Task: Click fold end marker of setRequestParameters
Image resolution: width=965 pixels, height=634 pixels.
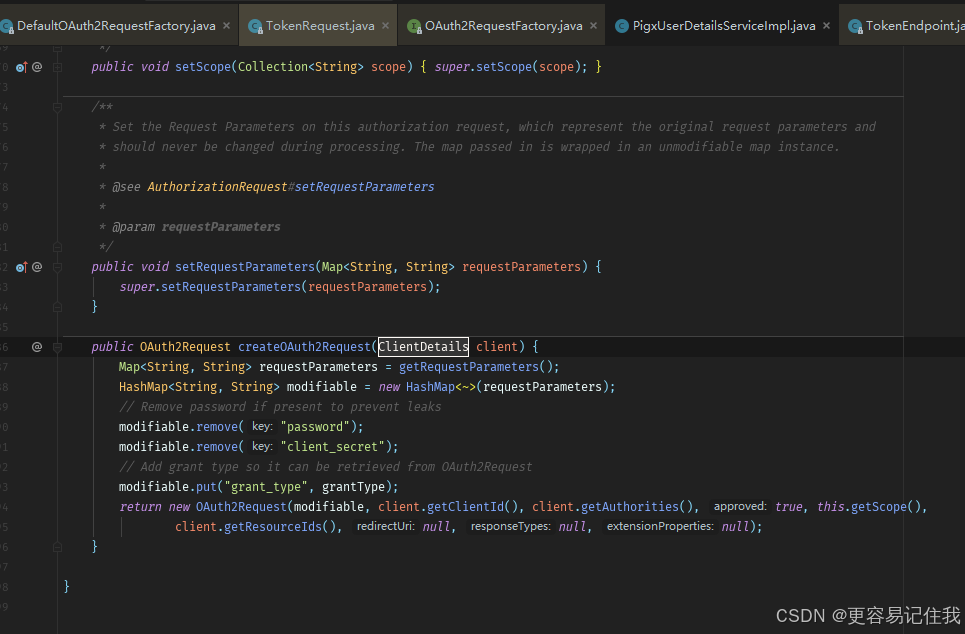Action: 57,307
